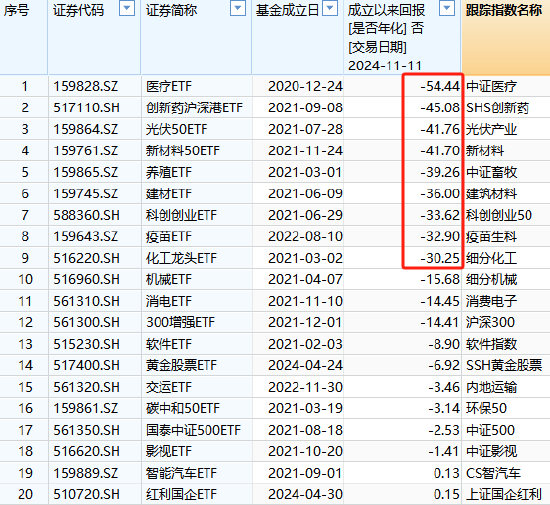Select inception date 2022-08-10
Viewport: 550px width, 505px height.
[305, 236]
